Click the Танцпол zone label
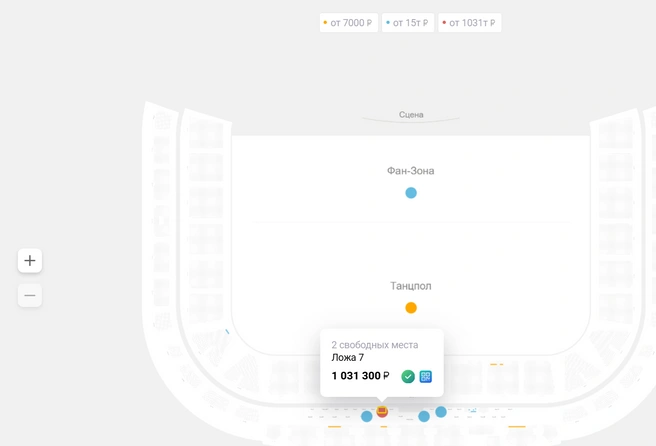 tap(411, 286)
